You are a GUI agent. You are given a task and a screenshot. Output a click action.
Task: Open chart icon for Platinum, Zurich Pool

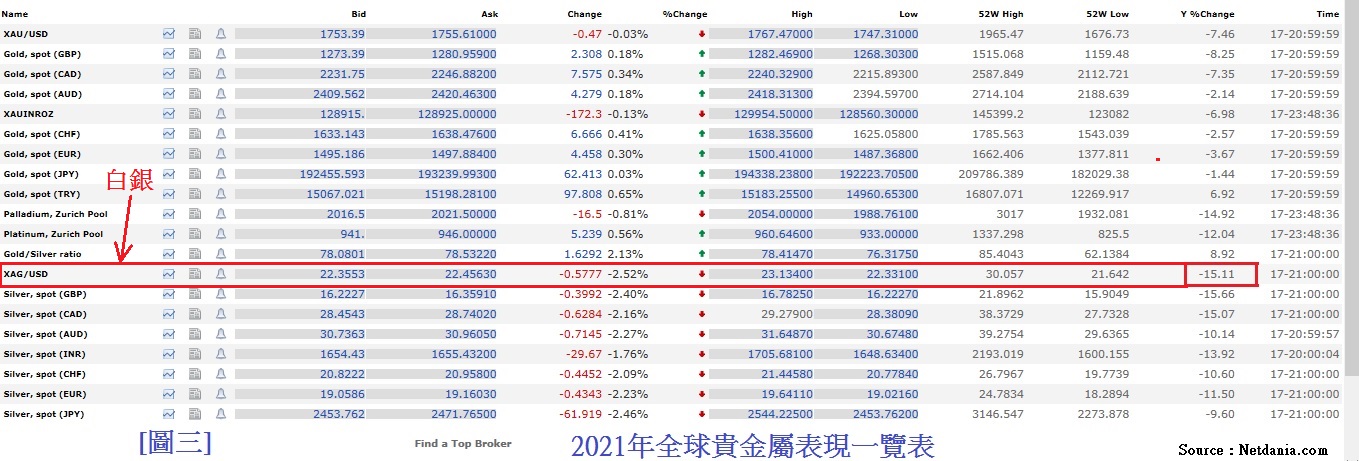coord(168,234)
